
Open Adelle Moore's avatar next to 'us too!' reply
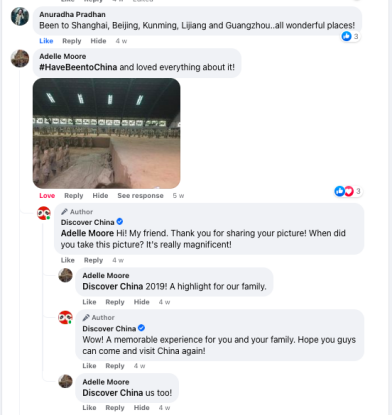click(65, 381)
